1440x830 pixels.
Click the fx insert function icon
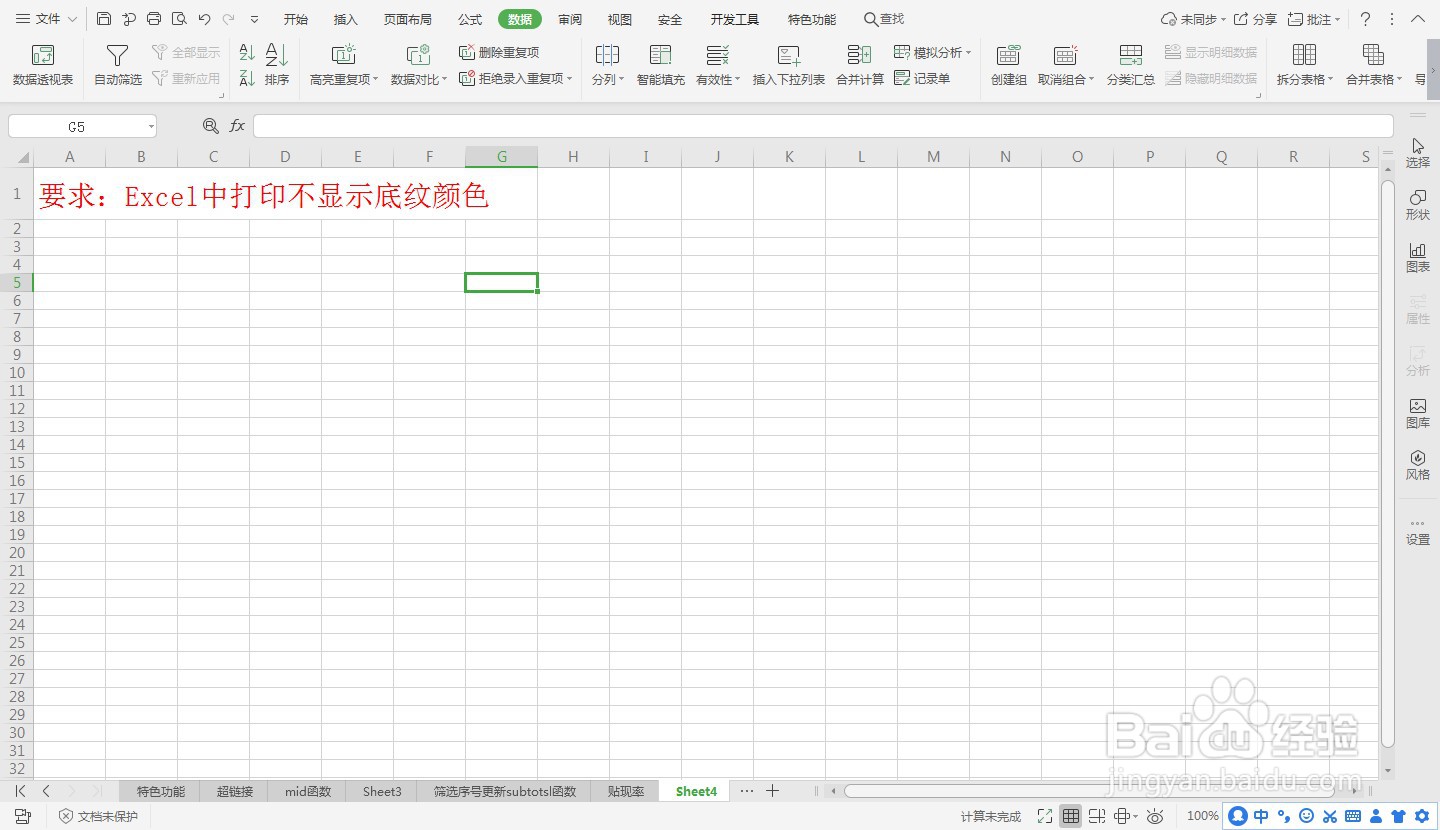pyautogui.click(x=237, y=126)
